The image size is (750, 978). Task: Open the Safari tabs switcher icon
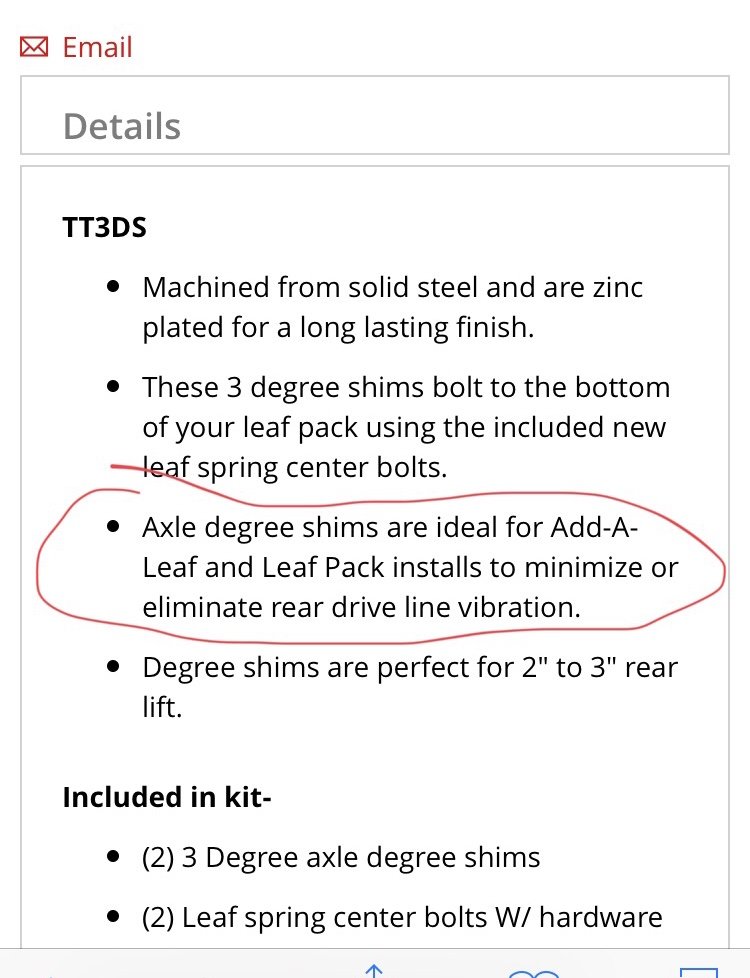[x=698, y=973]
